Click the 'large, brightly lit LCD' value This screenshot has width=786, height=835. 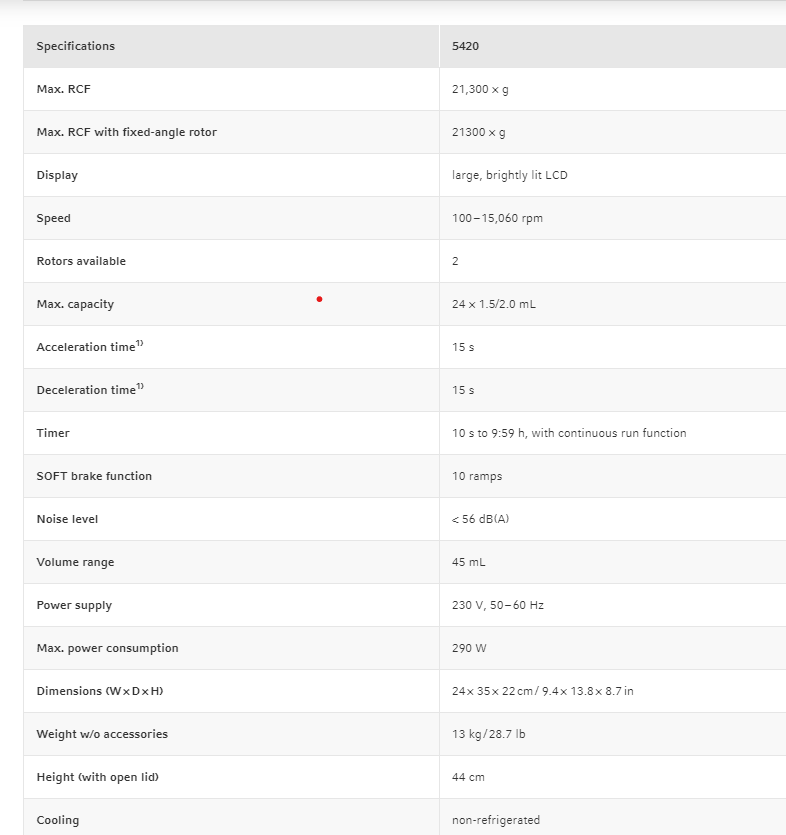pyautogui.click(x=510, y=175)
